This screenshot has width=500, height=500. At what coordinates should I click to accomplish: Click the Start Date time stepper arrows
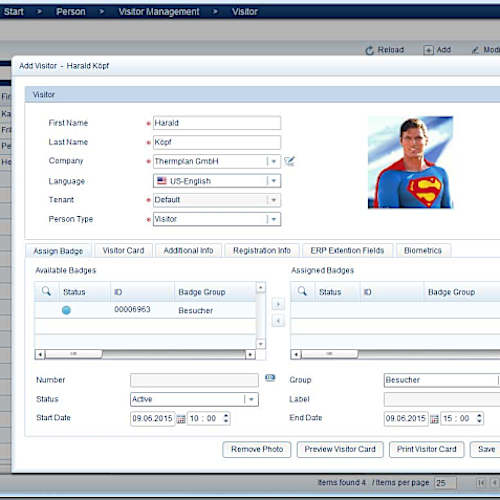click(x=226, y=418)
